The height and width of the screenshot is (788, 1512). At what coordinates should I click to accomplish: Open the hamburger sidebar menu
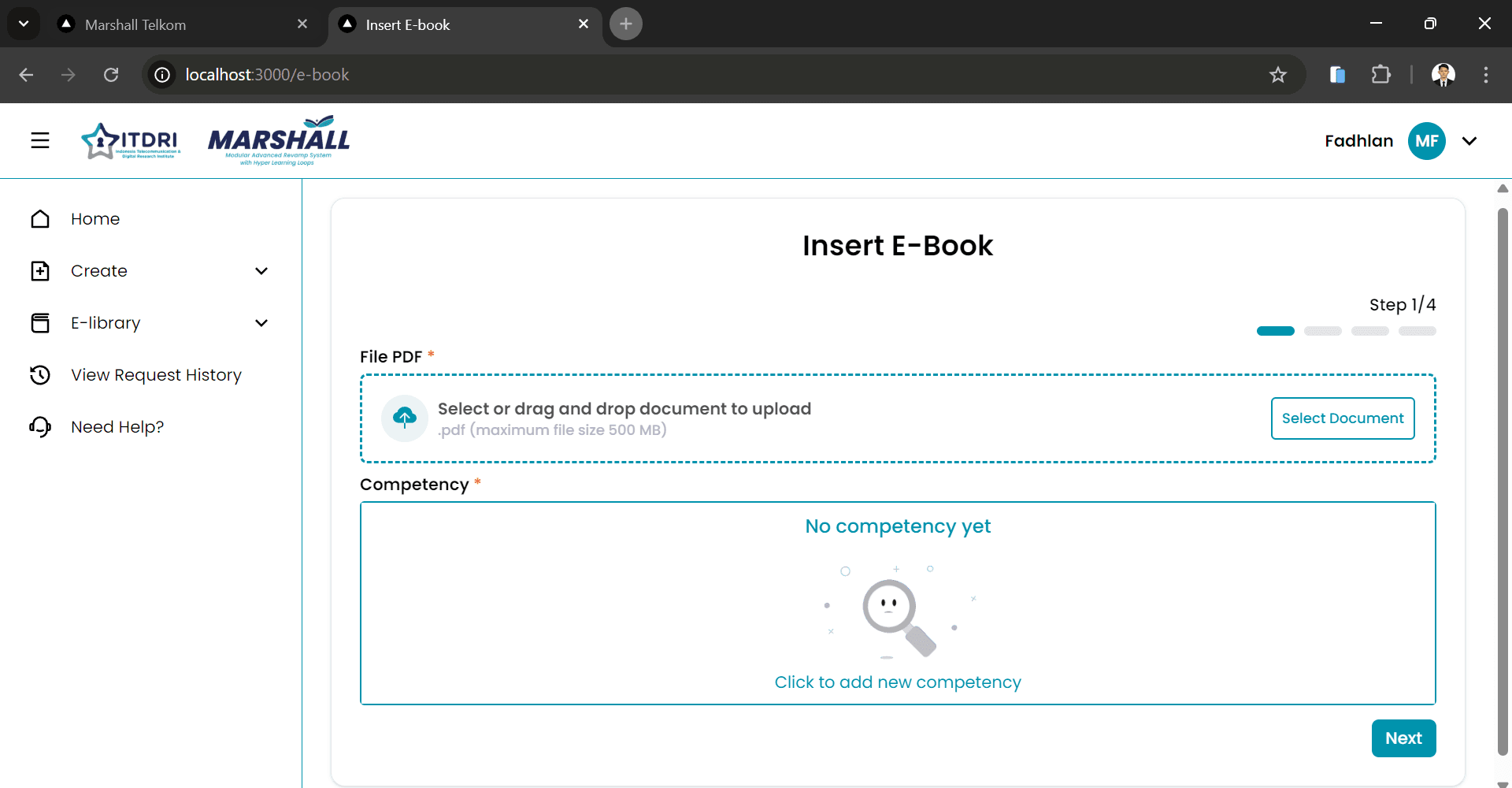40,140
